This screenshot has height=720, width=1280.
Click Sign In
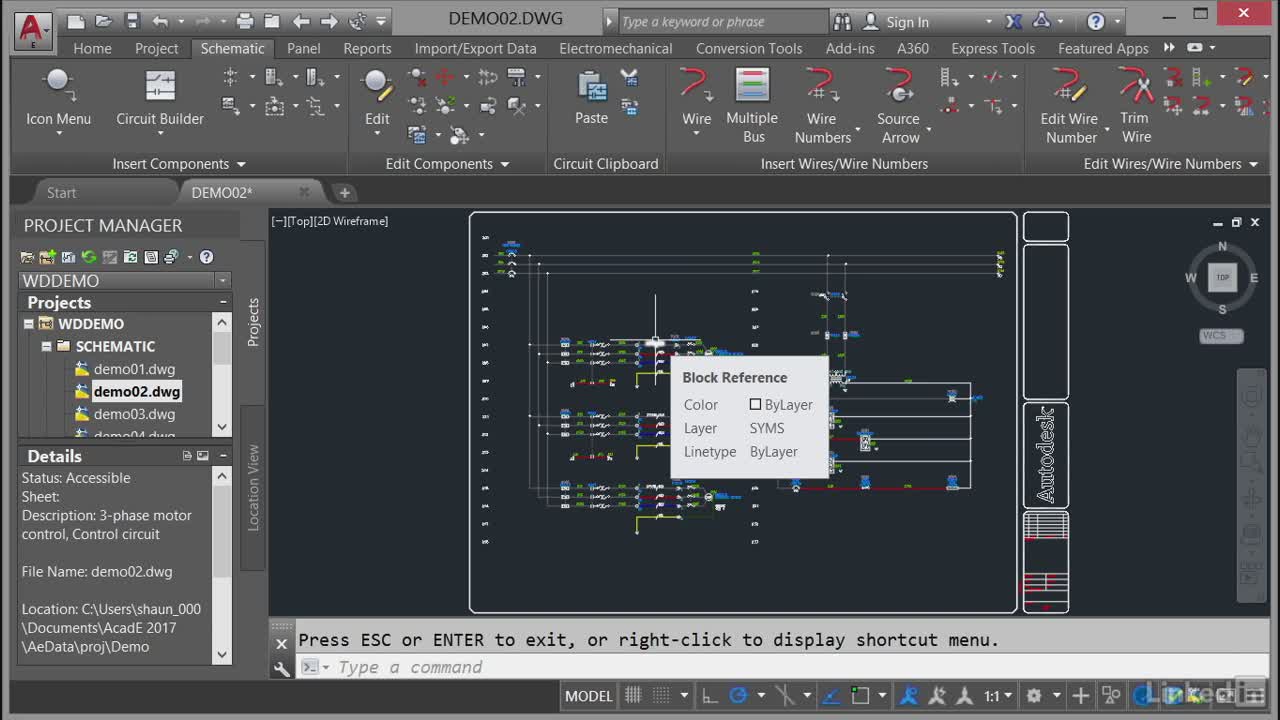coord(907,22)
